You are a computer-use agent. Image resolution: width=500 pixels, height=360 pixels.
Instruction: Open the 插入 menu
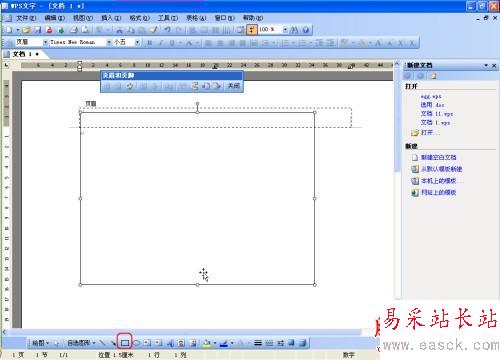point(111,18)
